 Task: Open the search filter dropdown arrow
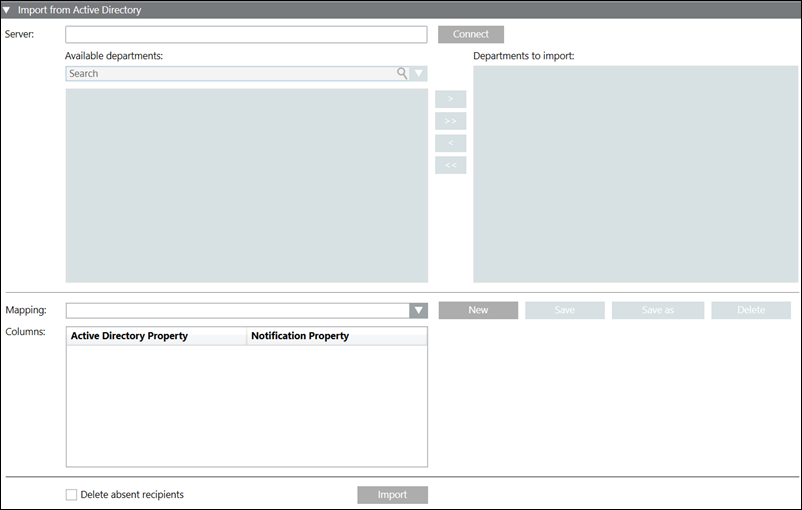tap(419, 73)
